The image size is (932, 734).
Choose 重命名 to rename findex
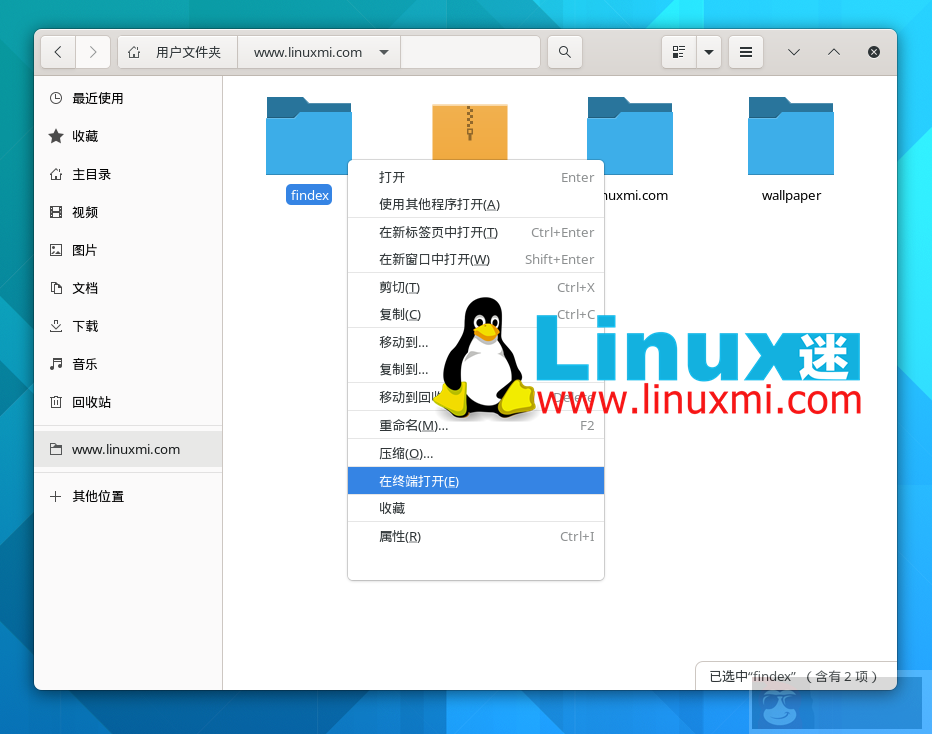(x=410, y=425)
